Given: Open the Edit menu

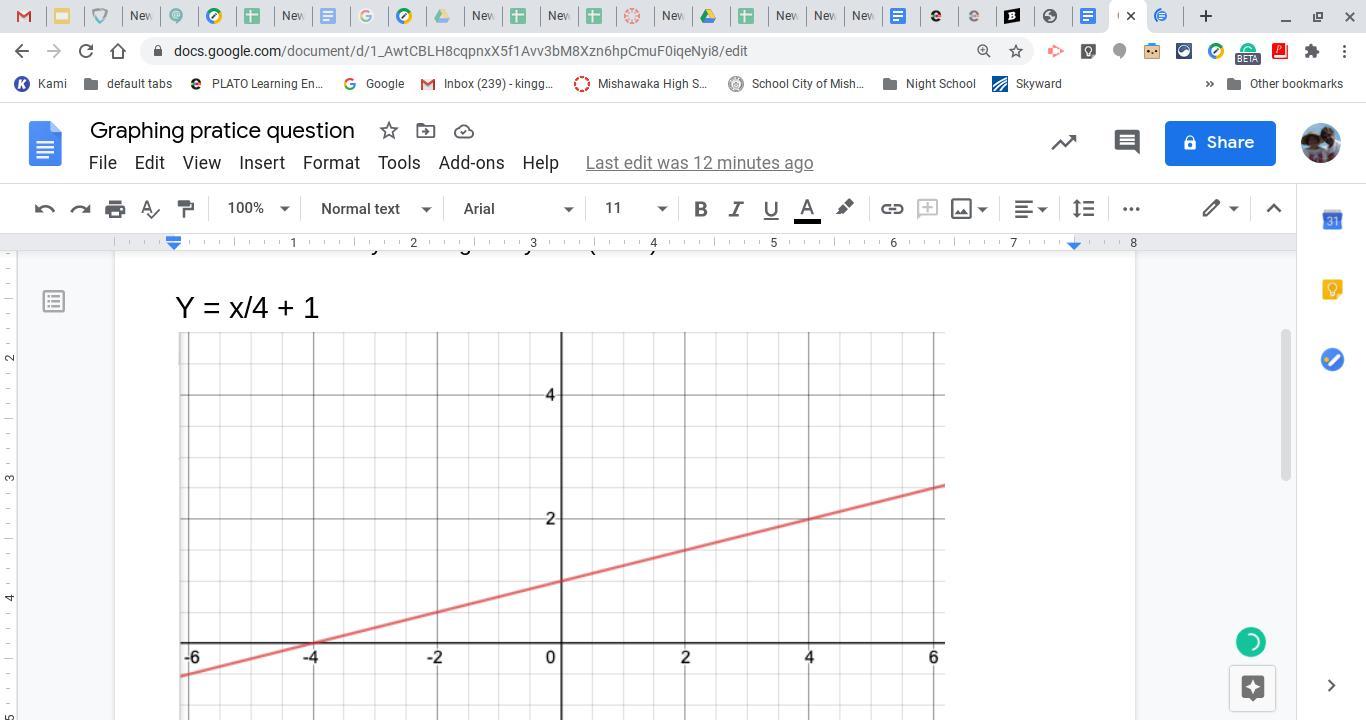Looking at the screenshot, I should click(x=149, y=163).
